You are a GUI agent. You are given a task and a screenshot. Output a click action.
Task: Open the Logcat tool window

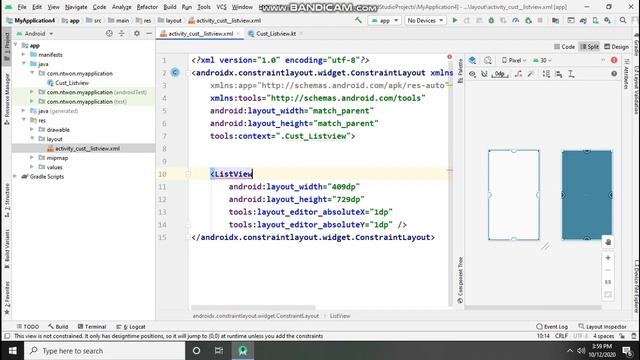131,327
